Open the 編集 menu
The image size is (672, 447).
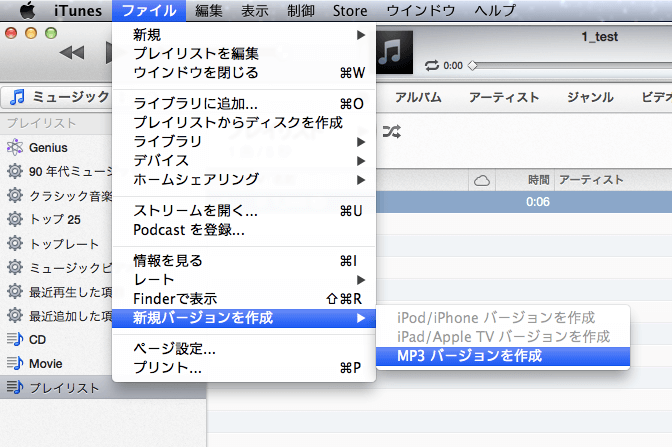coord(209,10)
